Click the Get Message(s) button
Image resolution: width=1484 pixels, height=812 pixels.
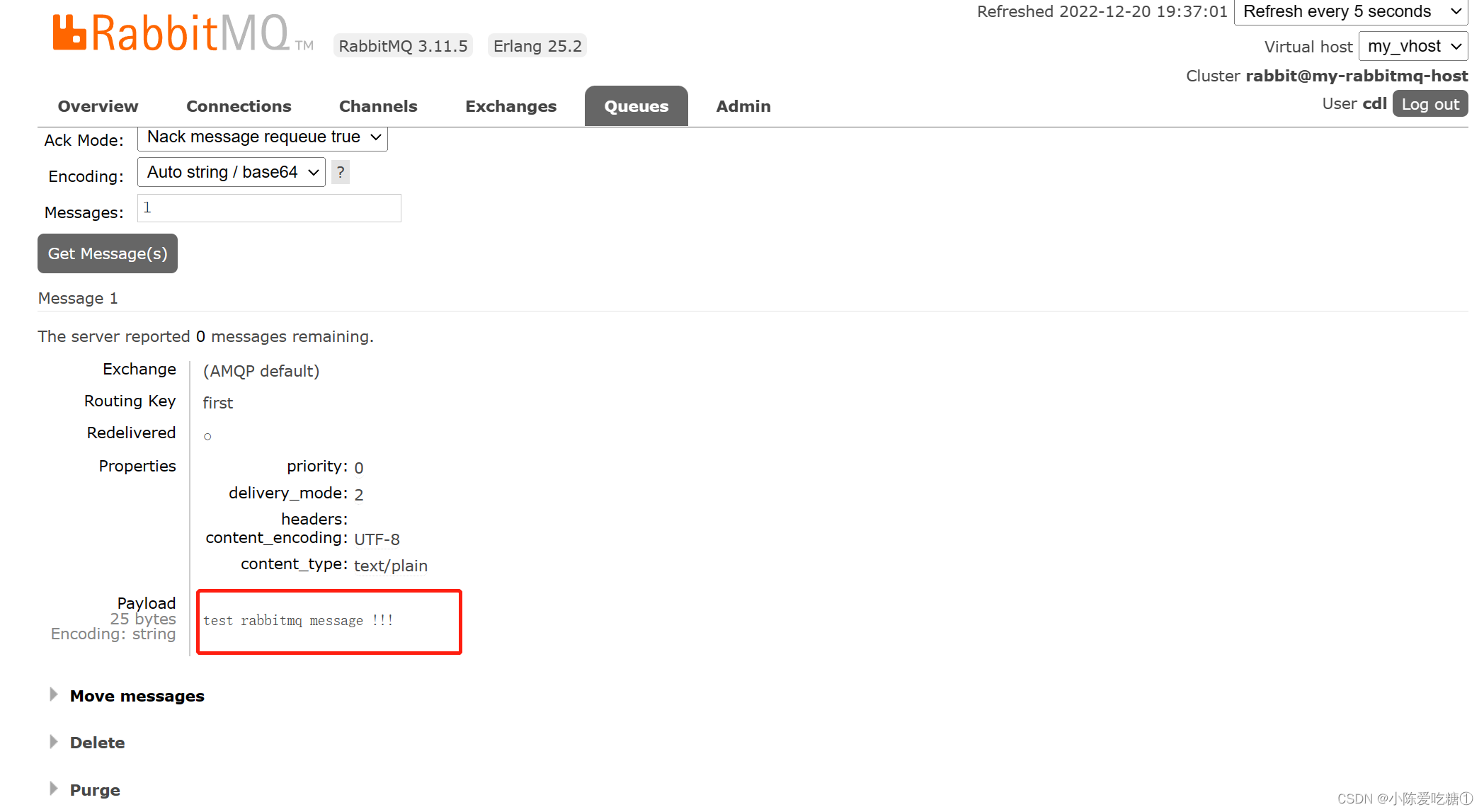click(107, 253)
